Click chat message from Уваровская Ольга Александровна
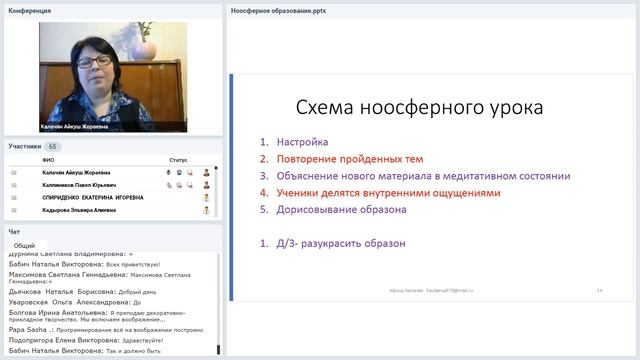The image size is (640, 360). pyautogui.click(x=75, y=302)
